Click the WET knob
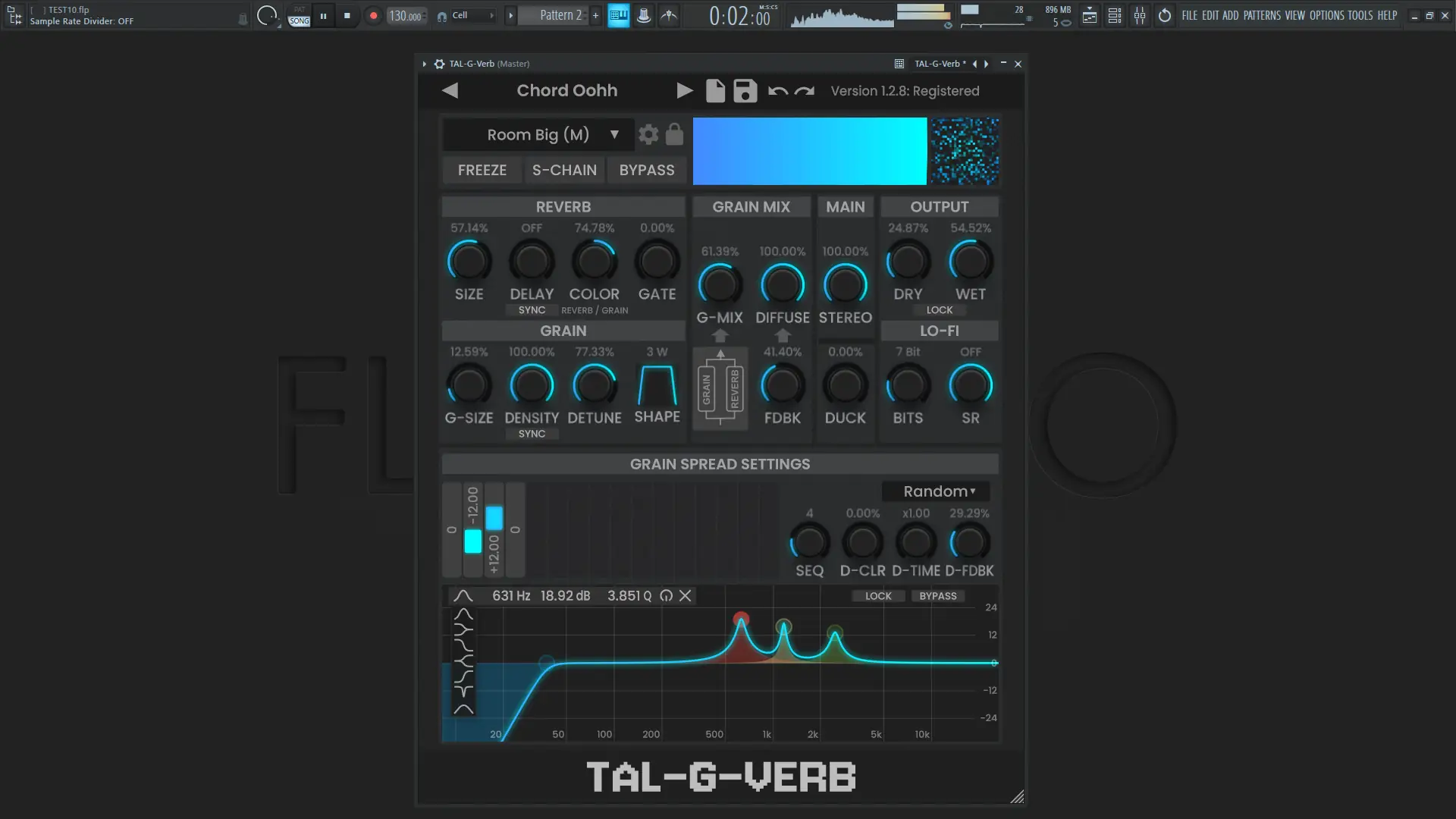 [x=971, y=262]
